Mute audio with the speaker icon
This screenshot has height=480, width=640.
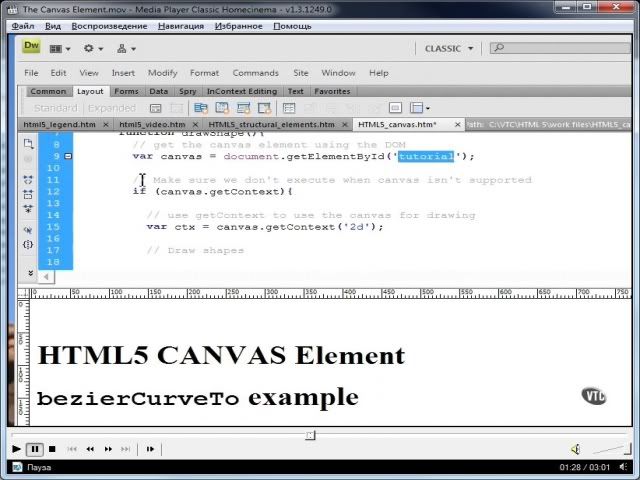coord(576,449)
